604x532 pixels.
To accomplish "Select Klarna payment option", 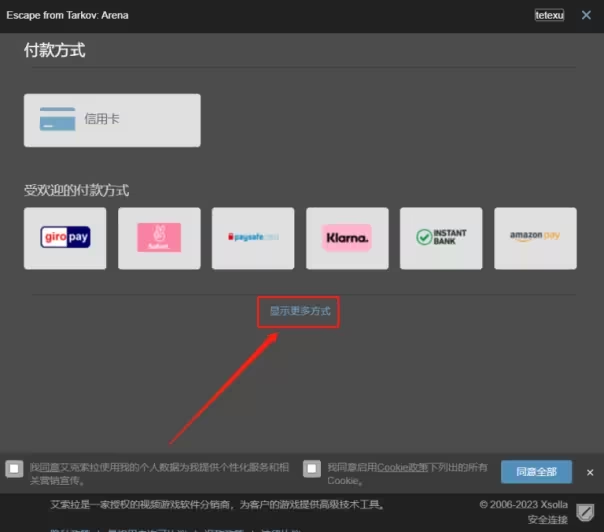I will (x=347, y=238).
